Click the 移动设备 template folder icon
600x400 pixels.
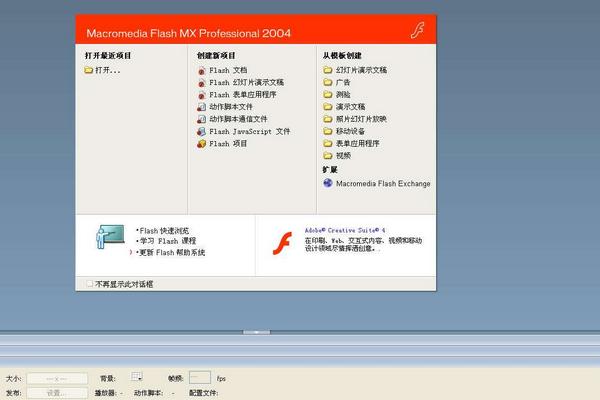coord(328,131)
